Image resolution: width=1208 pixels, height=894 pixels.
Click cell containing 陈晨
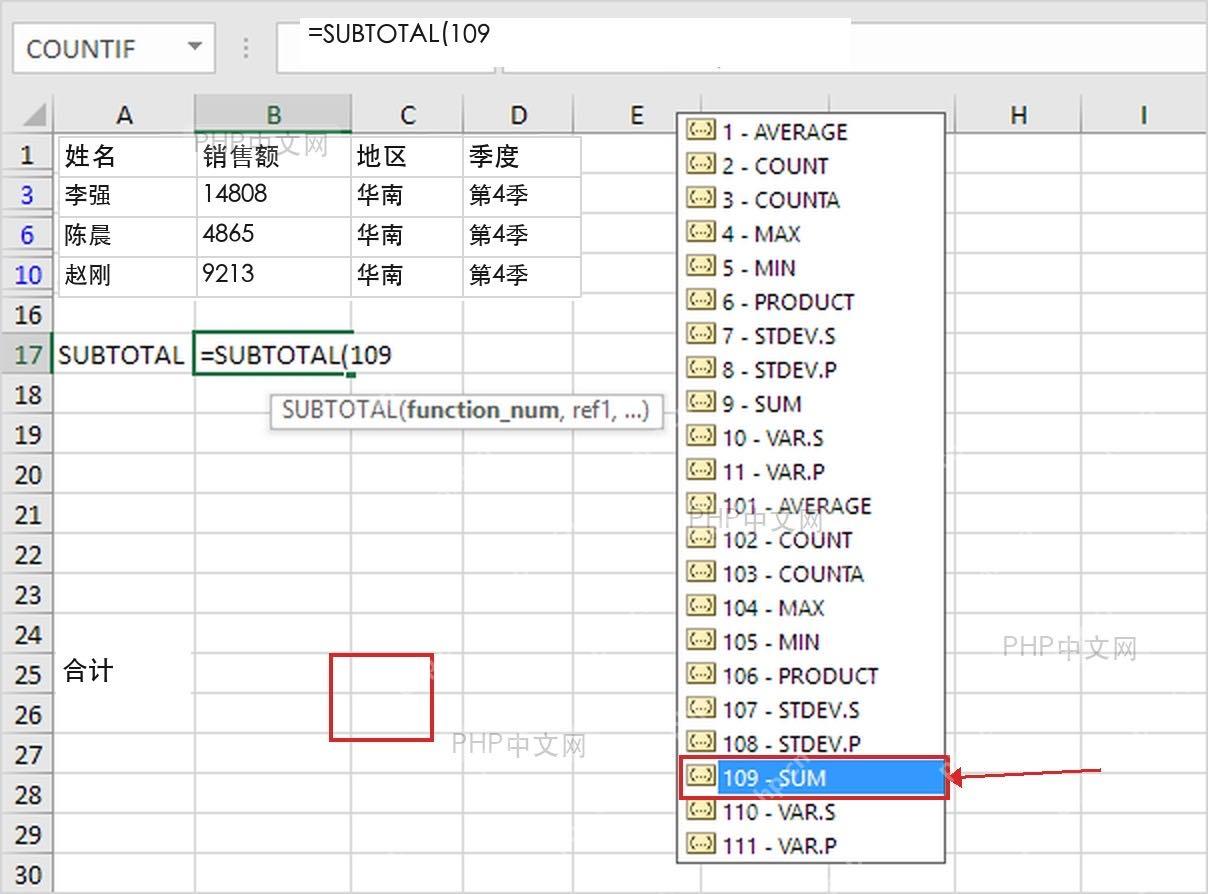(x=127, y=237)
